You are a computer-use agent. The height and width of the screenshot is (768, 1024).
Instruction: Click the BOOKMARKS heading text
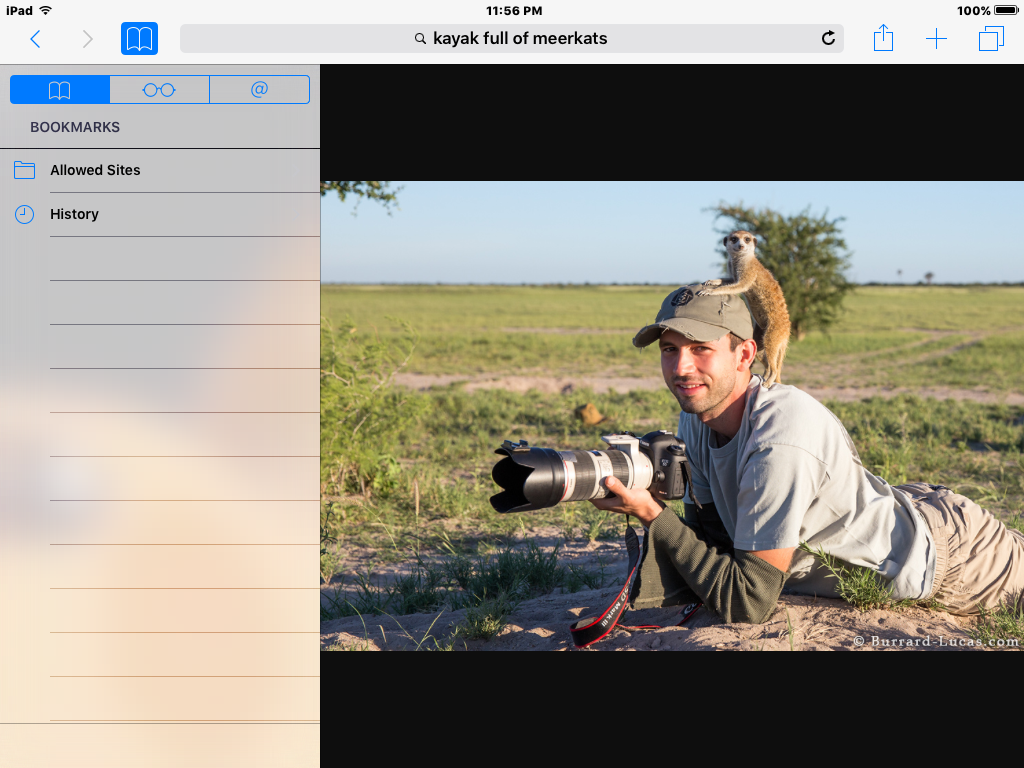pyautogui.click(x=75, y=127)
